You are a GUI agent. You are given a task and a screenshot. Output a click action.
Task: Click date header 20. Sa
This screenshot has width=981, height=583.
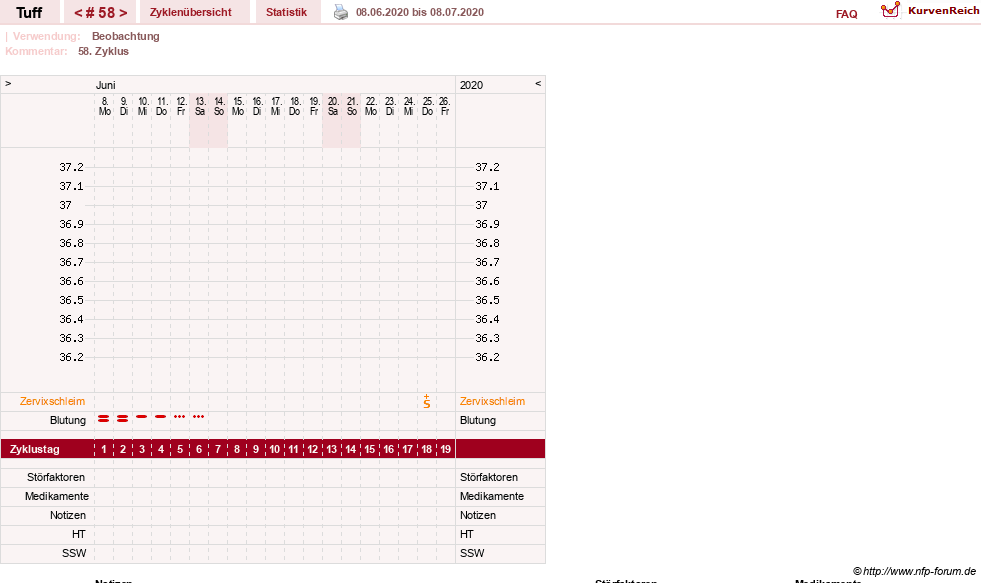click(333, 106)
